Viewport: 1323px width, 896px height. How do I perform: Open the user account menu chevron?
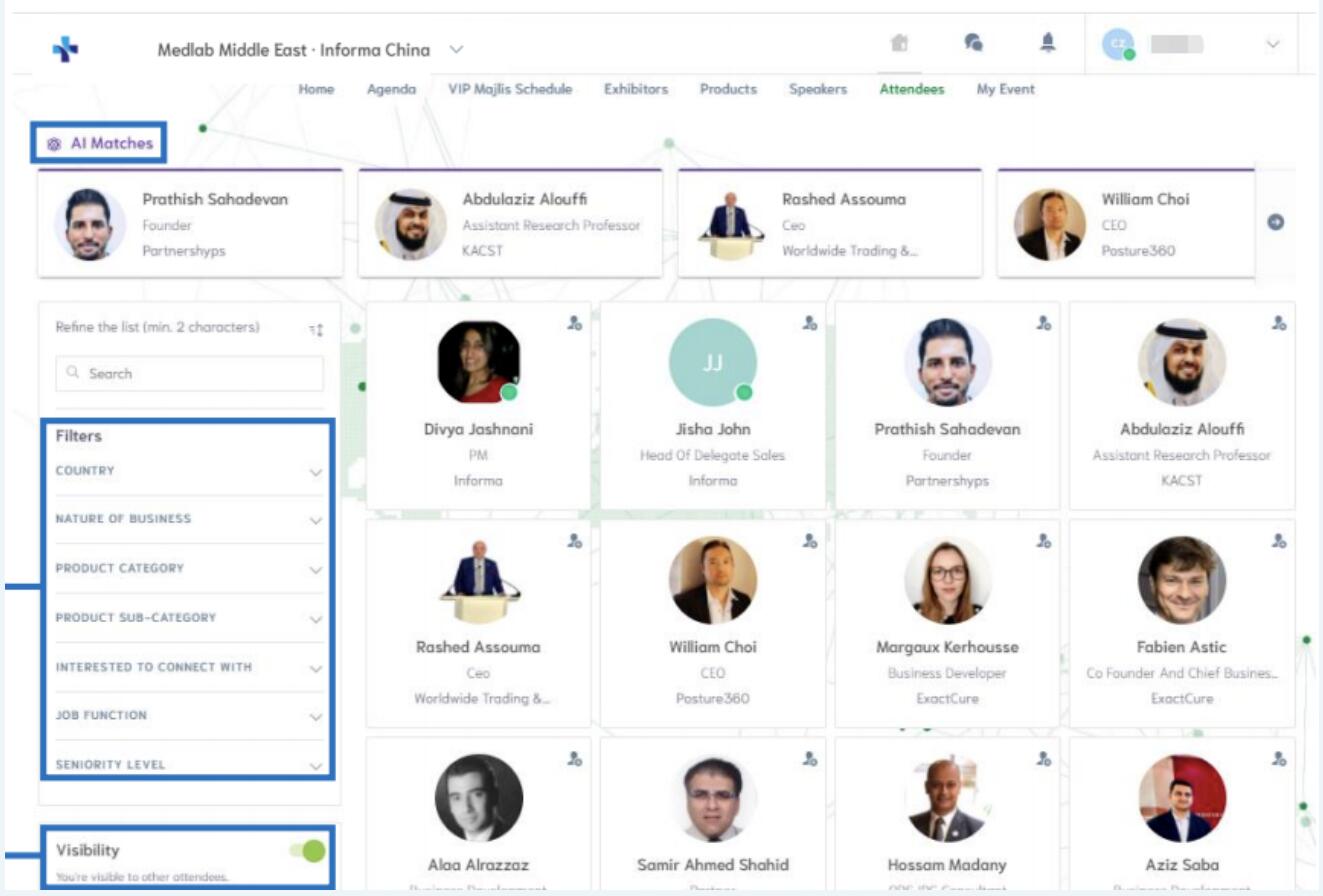[1273, 44]
